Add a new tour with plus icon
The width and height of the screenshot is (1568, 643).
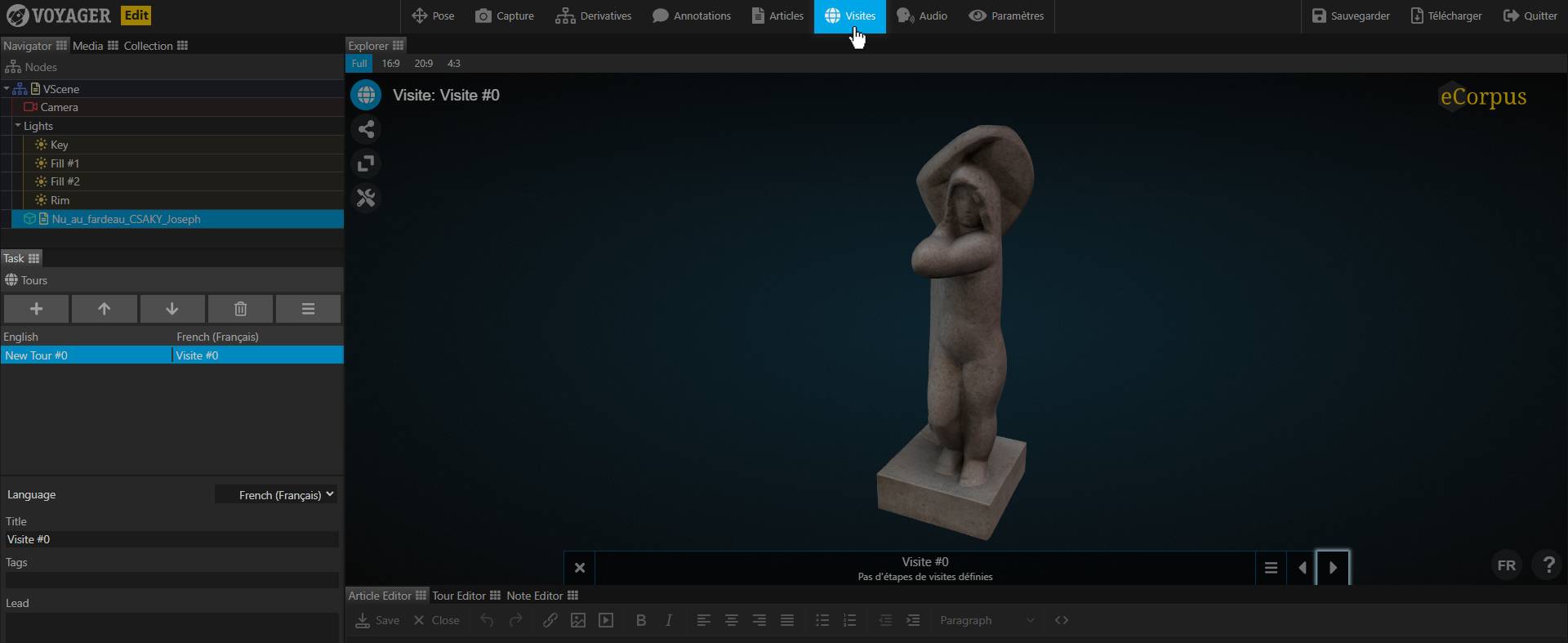(36, 309)
